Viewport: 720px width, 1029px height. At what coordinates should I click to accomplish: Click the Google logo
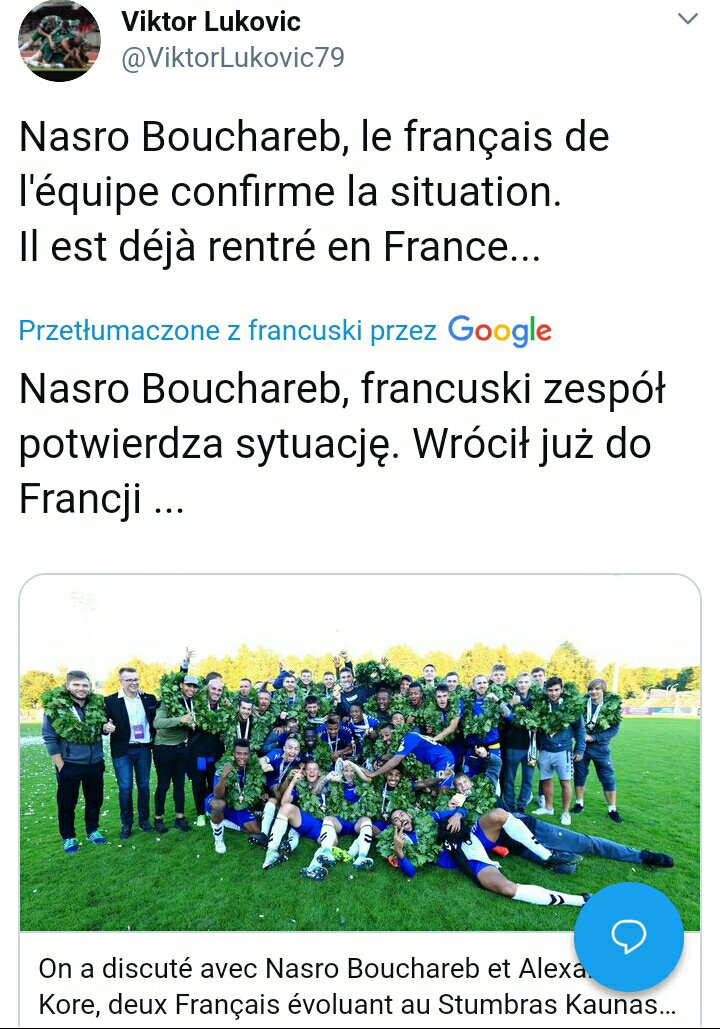click(x=499, y=330)
